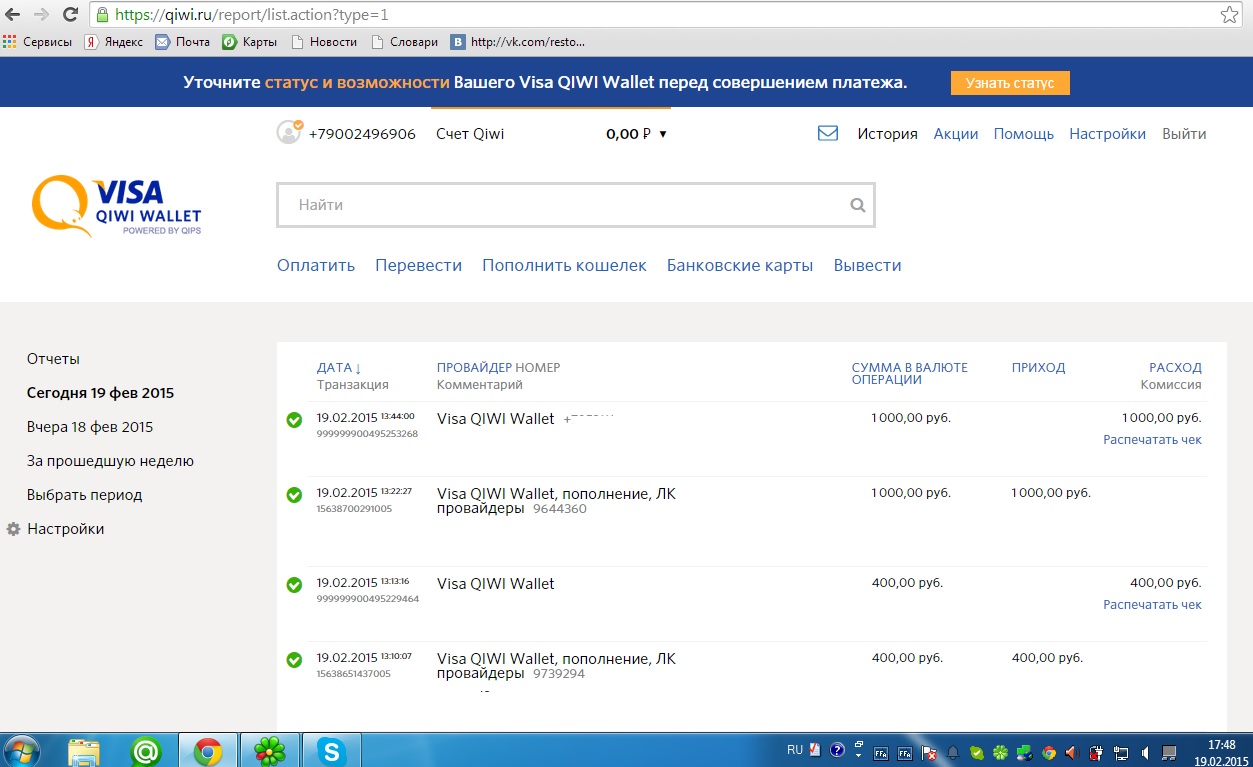Click the Узнать статус button
Screen dimensions: 1253x767
click(x=1010, y=83)
